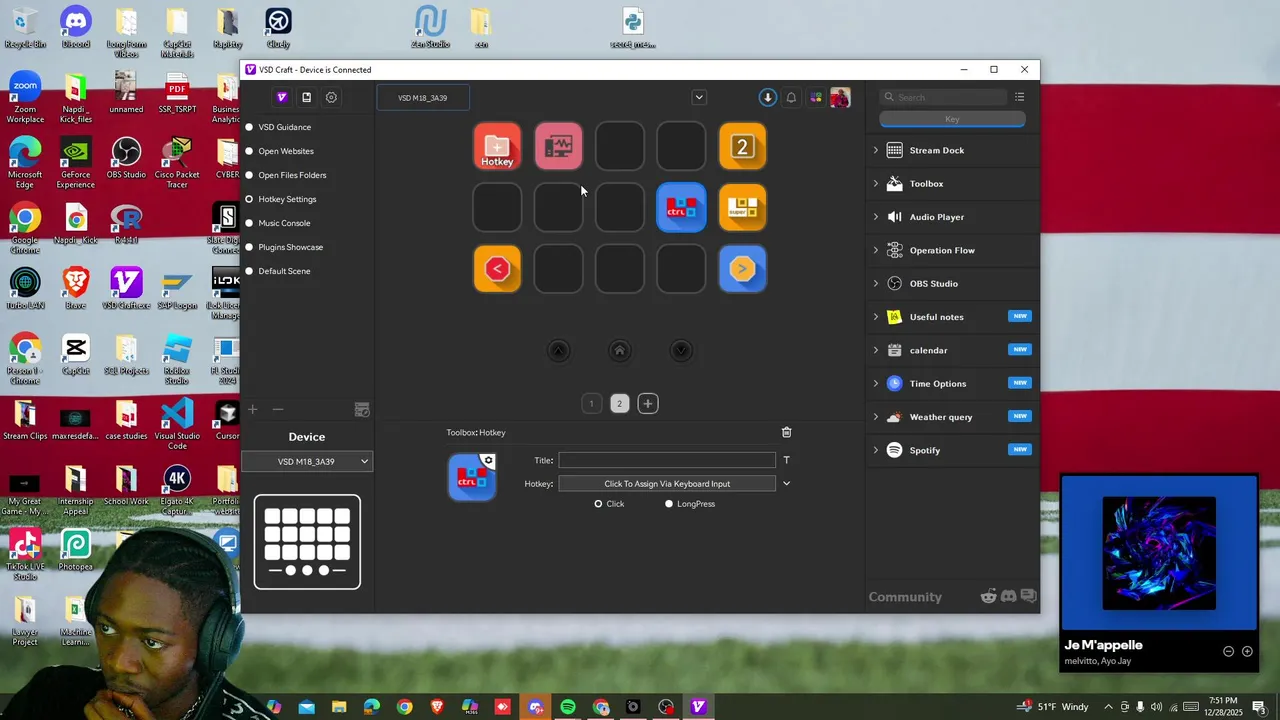Switch to the VSD M18_3A39 device tab

tap(422, 98)
